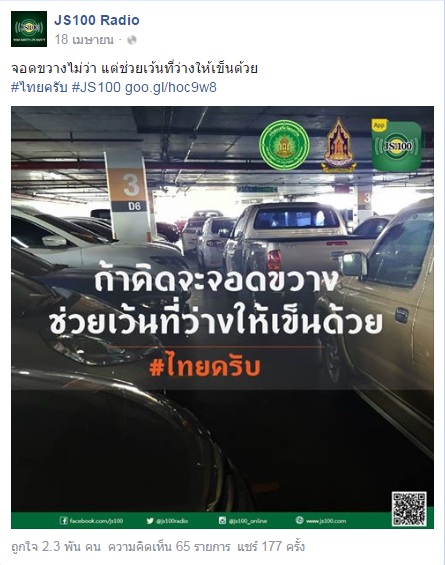Screen dimensions: 445x565
Task: Open the 65 comments list
Action: pos(169,546)
